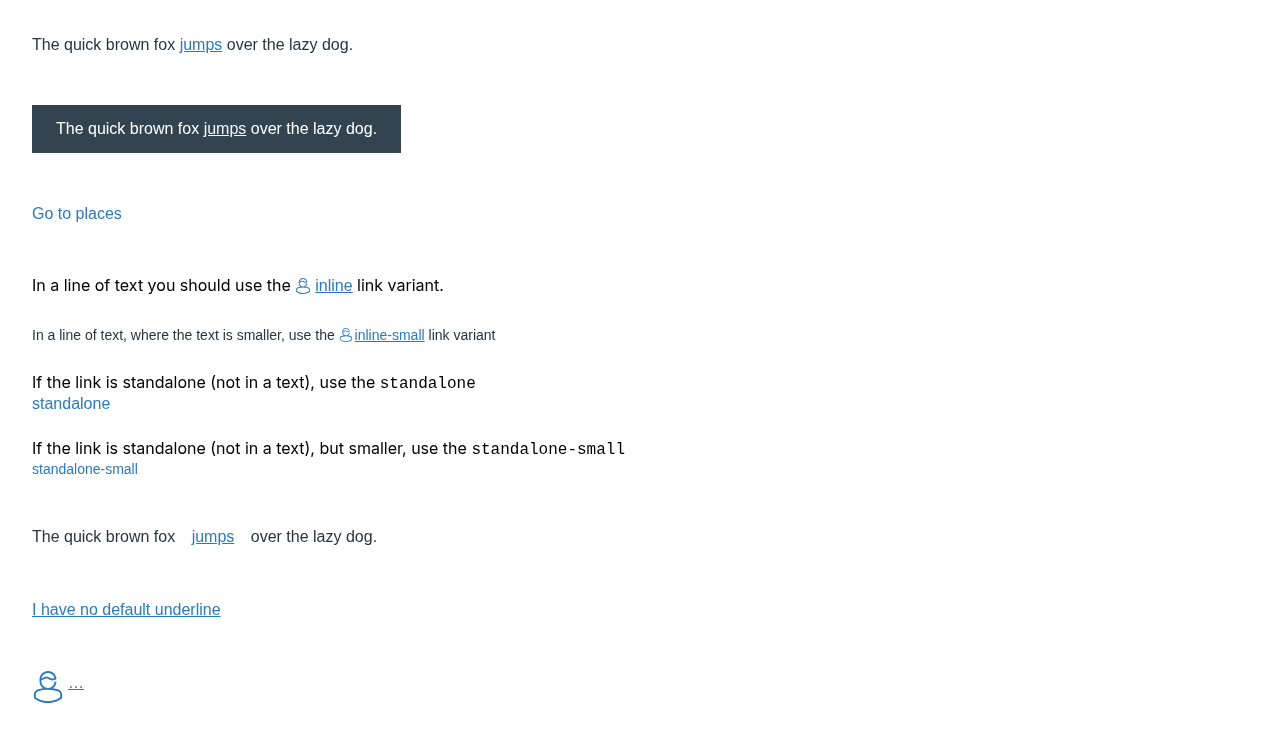This screenshot has width=1280, height=735.
Task: Click the person icon before the inline link
Action: tap(303, 286)
